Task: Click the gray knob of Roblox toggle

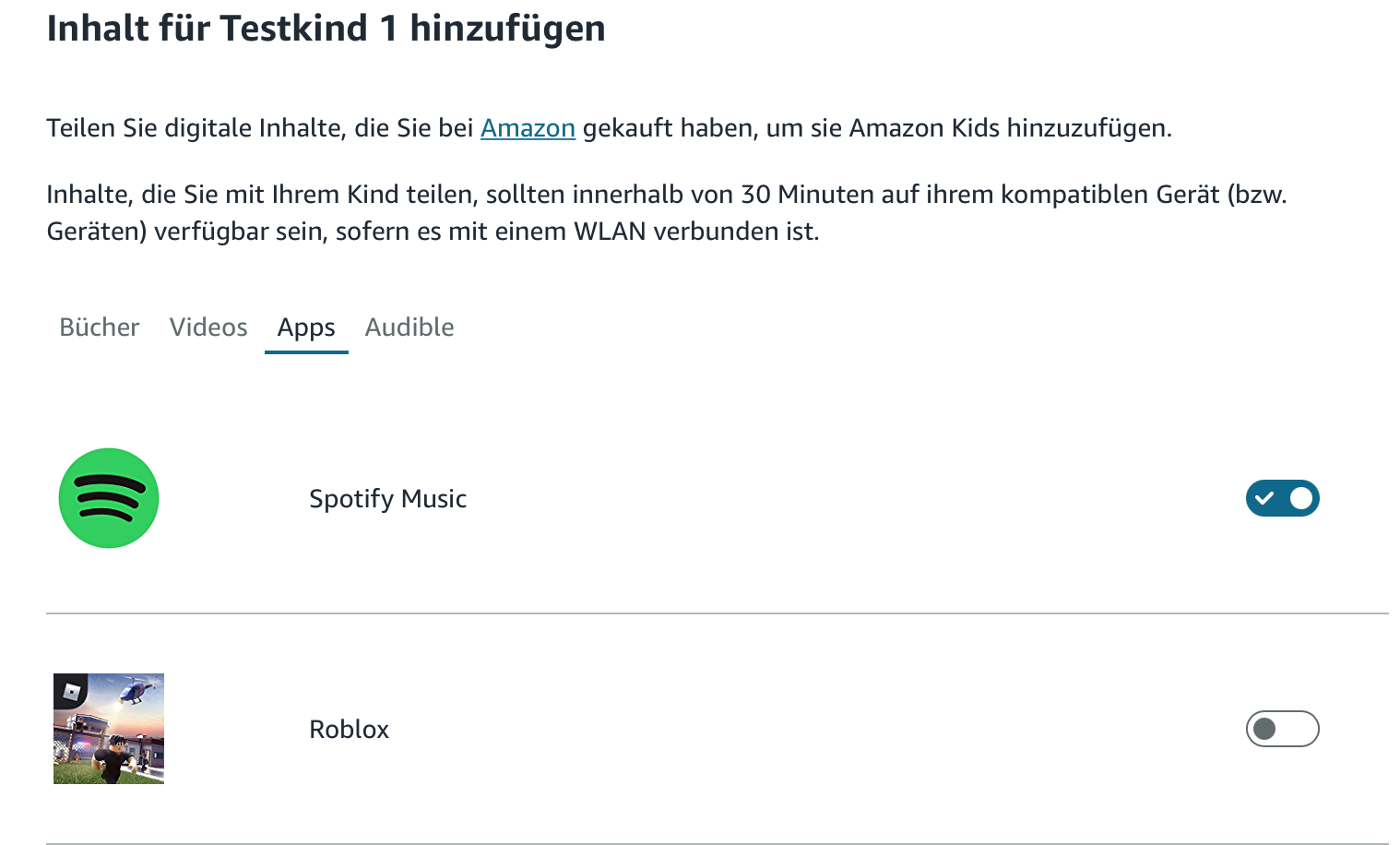Action: [1264, 729]
